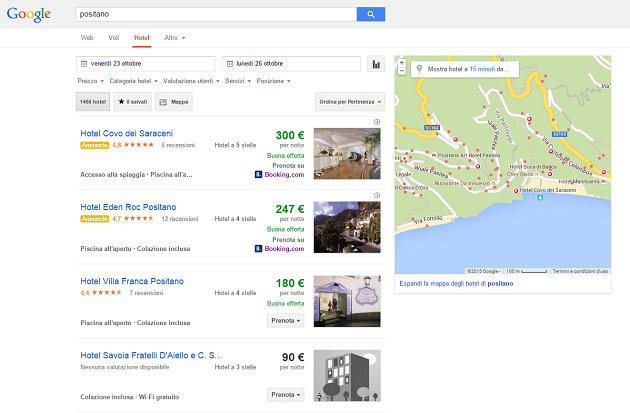Image resolution: width=630 pixels, height=413 pixels.
Task: Click the Booking.com icon for Hotel Covo dei Saraceni
Action: tap(258, 174)
